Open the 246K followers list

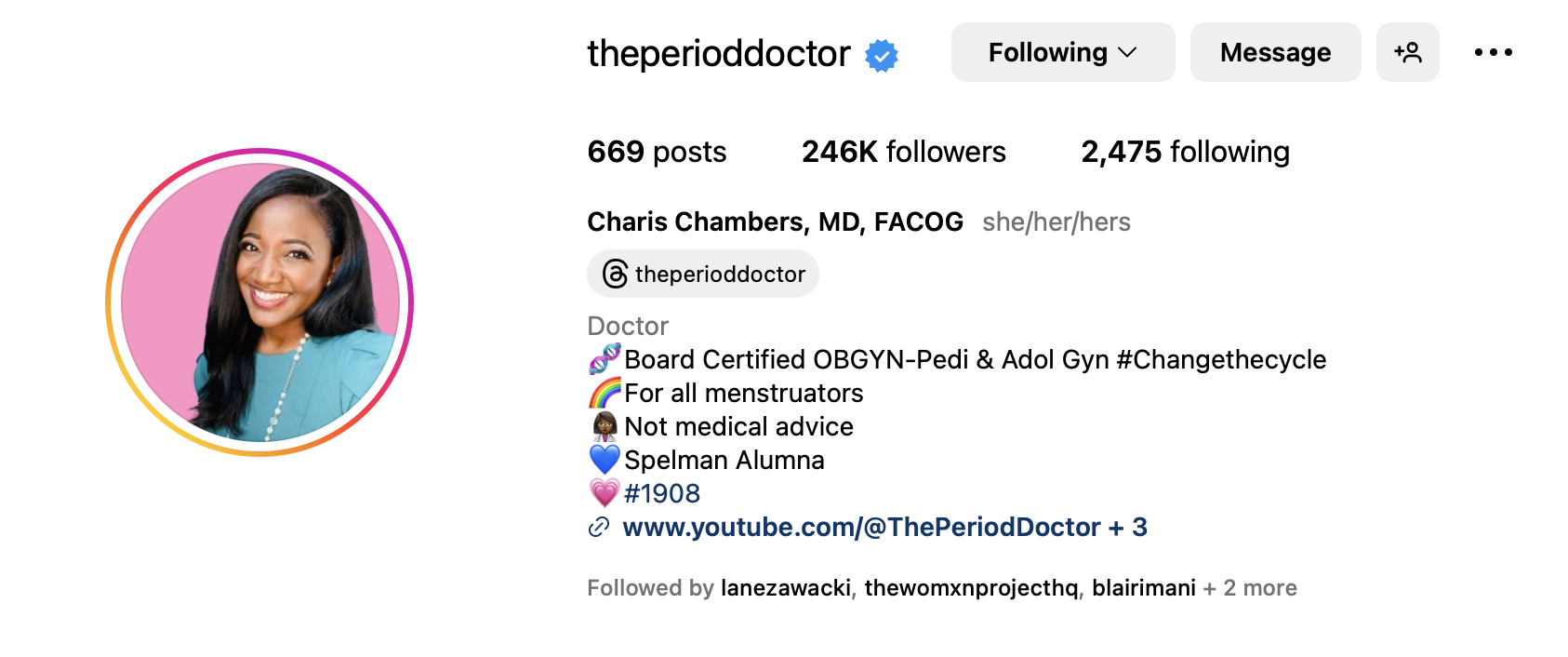point(903,152)
